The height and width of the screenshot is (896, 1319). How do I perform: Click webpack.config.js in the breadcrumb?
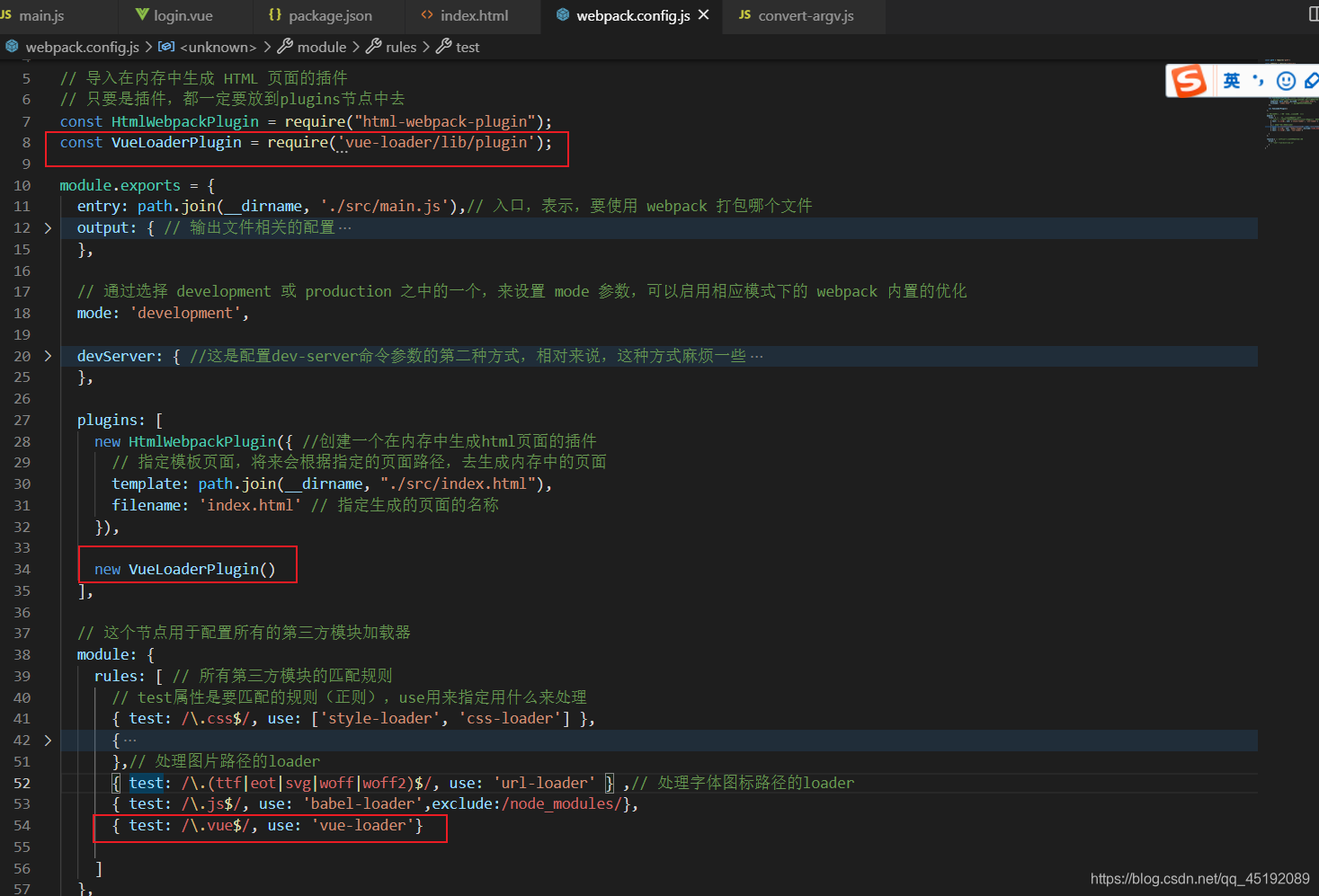coord(82,47)
